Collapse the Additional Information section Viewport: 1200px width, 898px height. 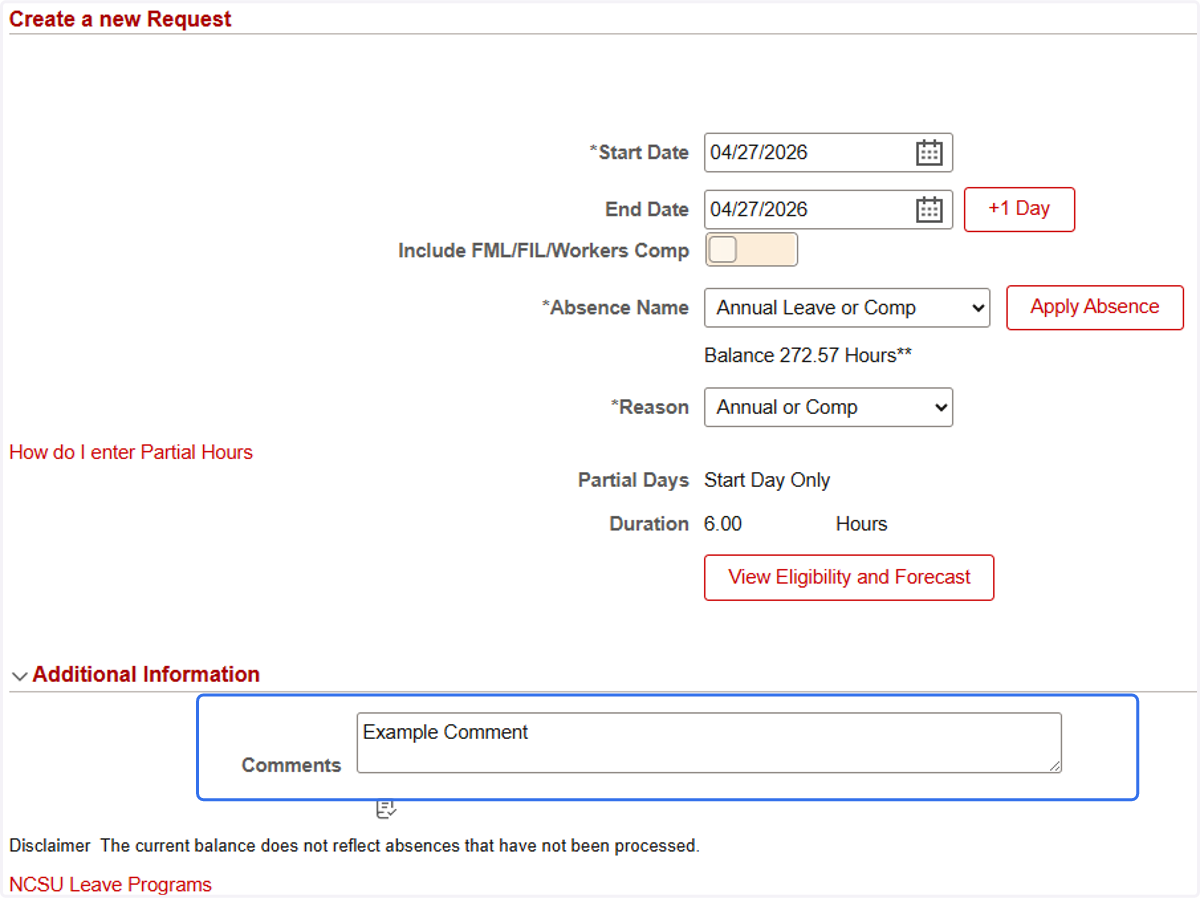[x=19, y=676]
